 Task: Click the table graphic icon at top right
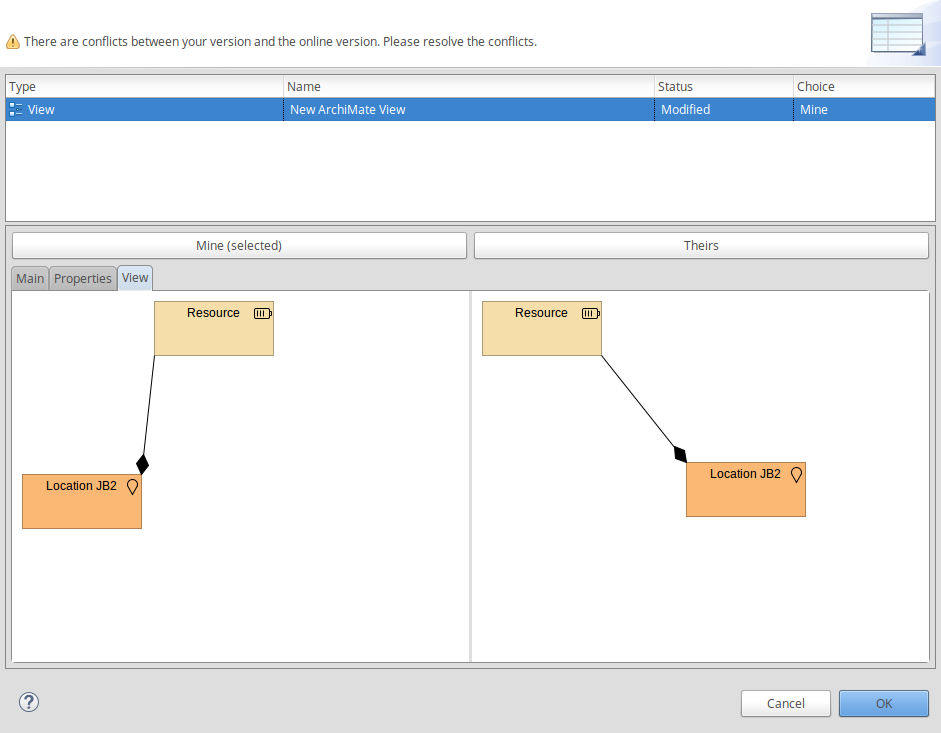(898, 33)
